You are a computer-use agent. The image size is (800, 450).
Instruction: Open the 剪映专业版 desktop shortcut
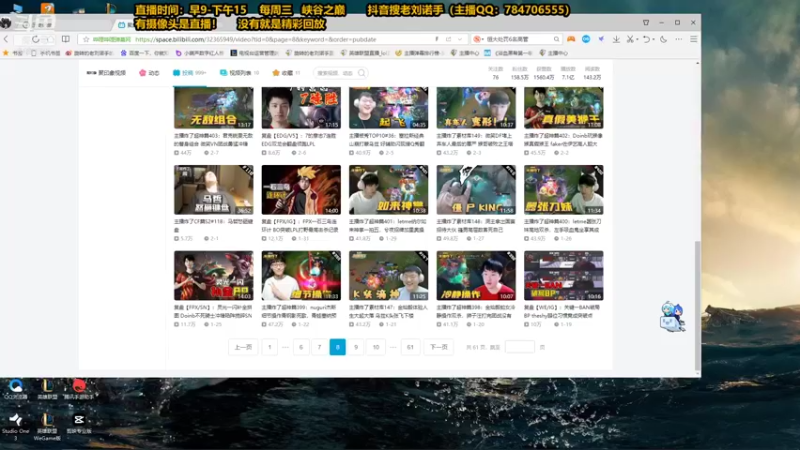pos(79,423)
